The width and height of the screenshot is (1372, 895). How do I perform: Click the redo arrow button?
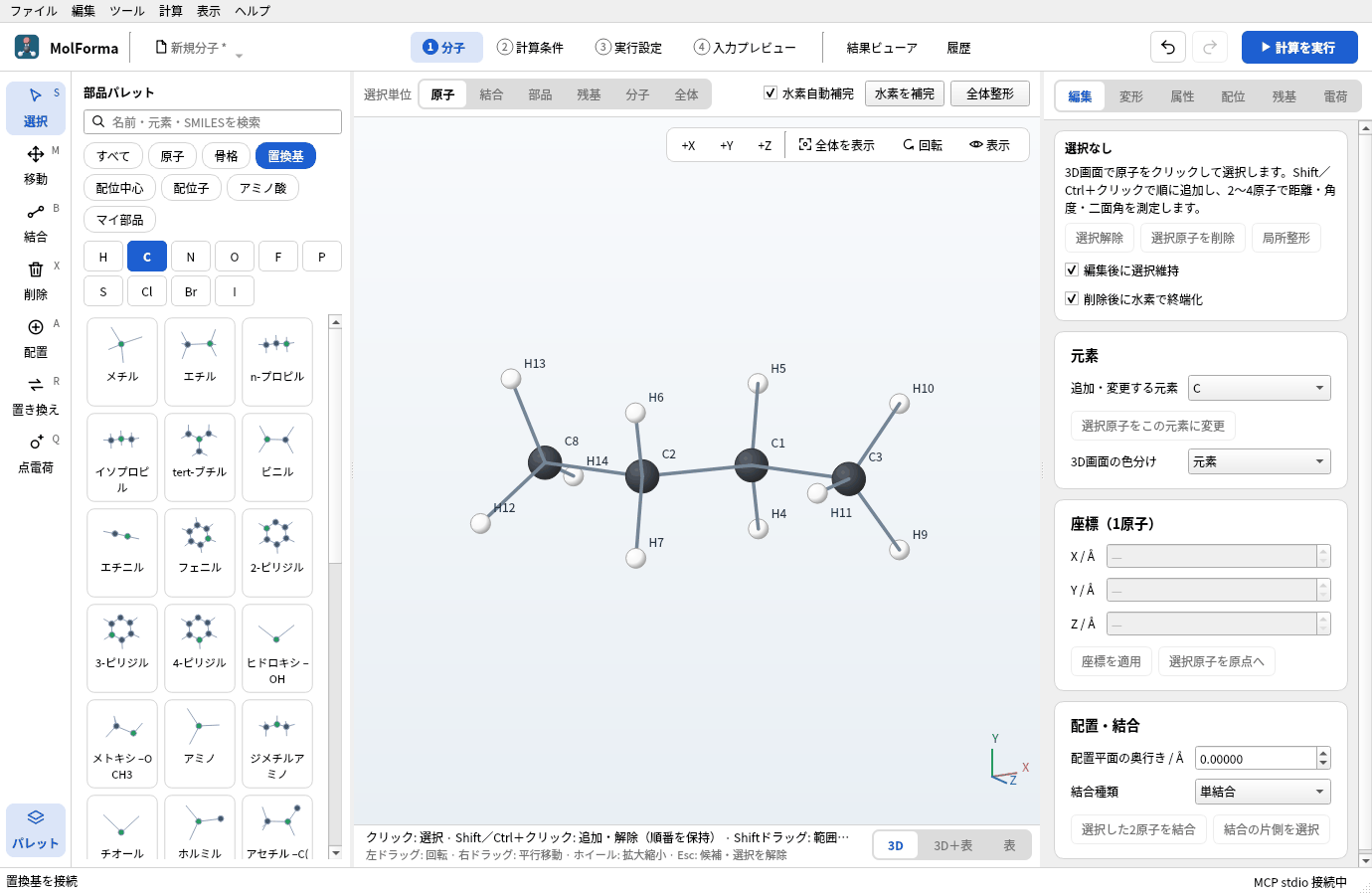1210,47
